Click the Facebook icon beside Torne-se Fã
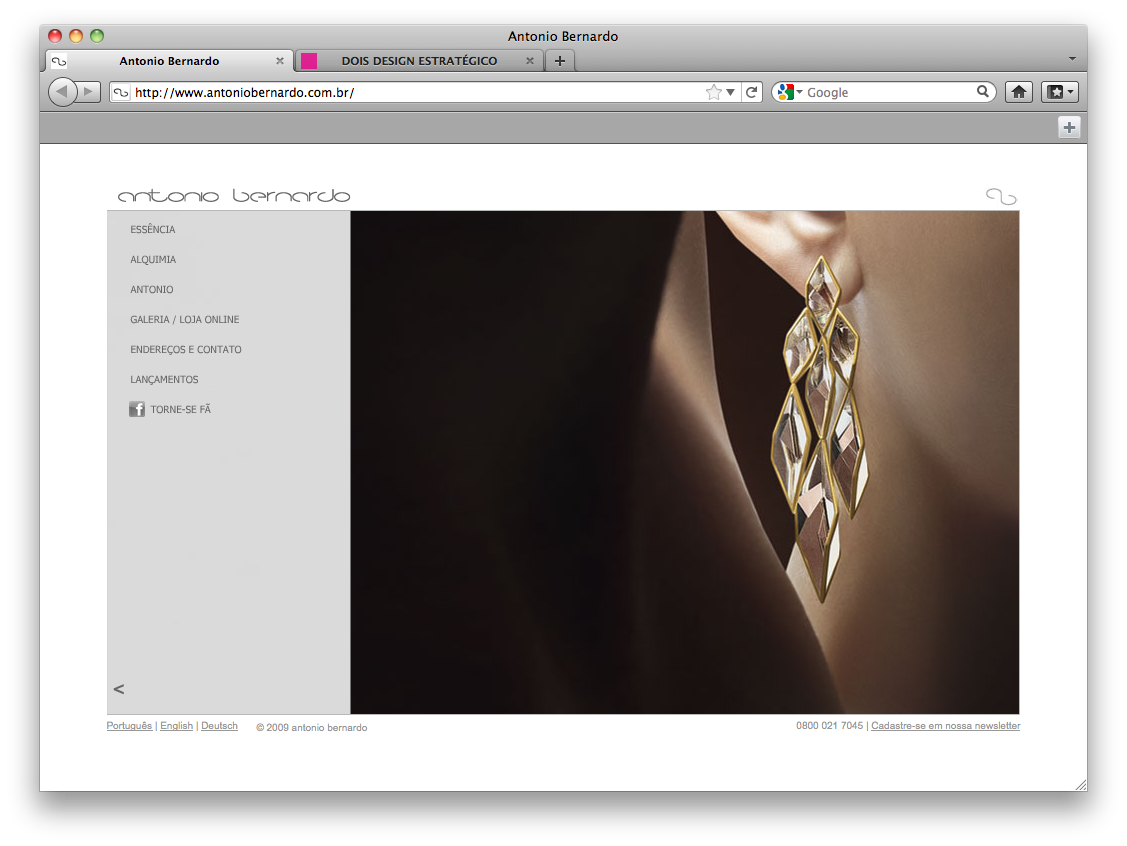The width and height of the screenshot is (1127, 846). pyautogui.click(x=137, y=409)
